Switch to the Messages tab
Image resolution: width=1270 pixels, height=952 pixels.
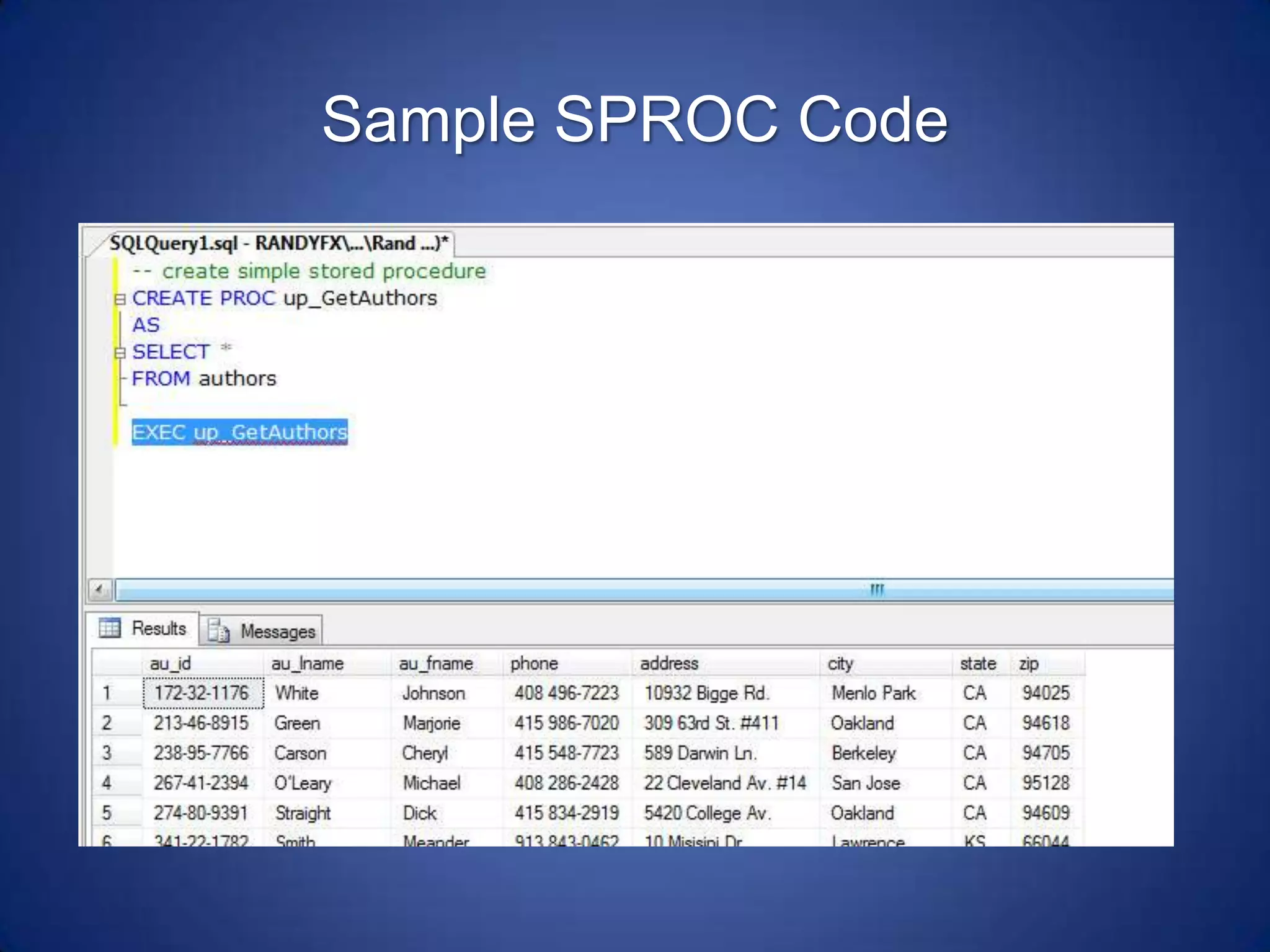coord(262,631)
